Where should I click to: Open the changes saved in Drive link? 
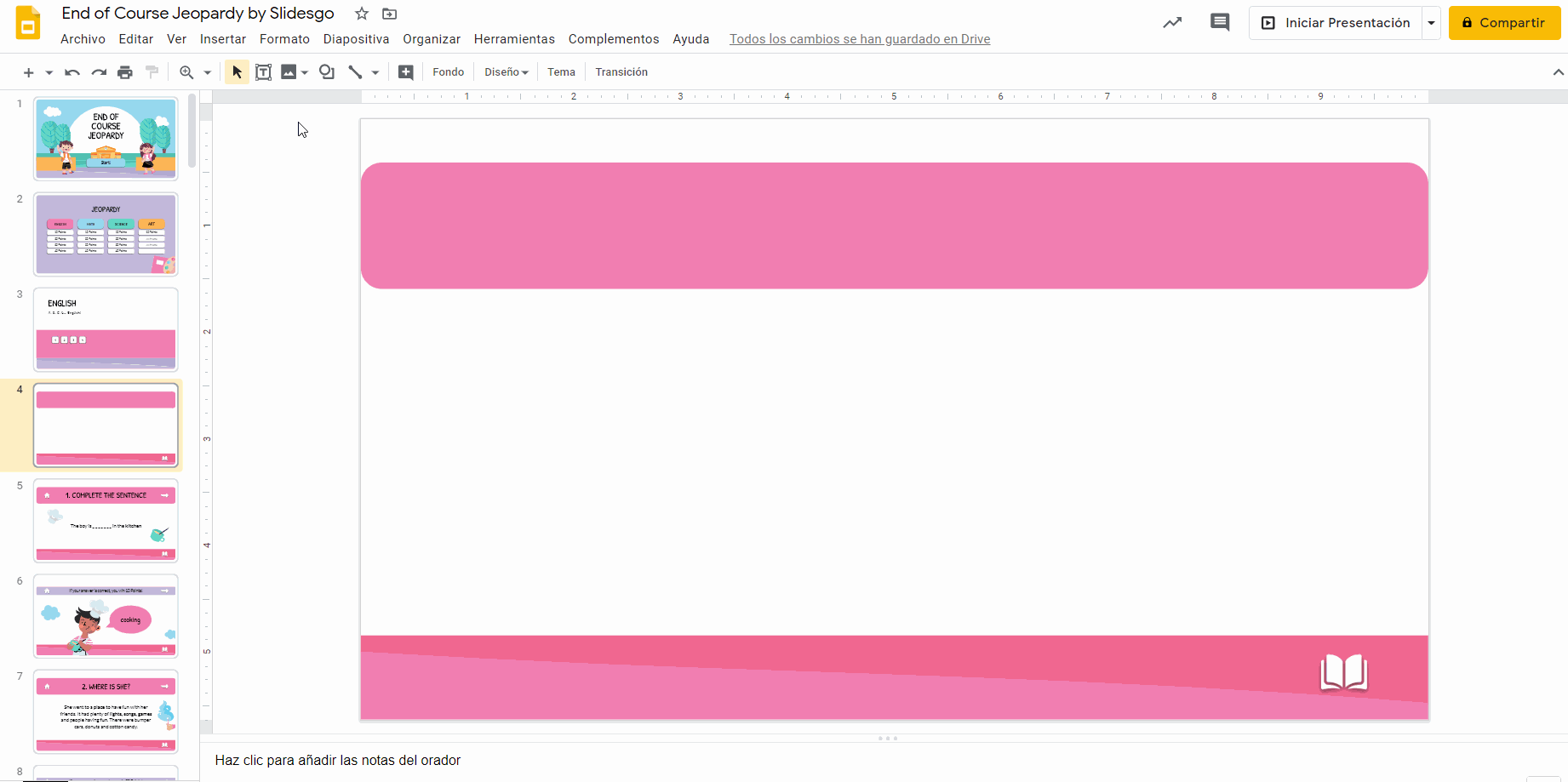click(x=860, y=39)
